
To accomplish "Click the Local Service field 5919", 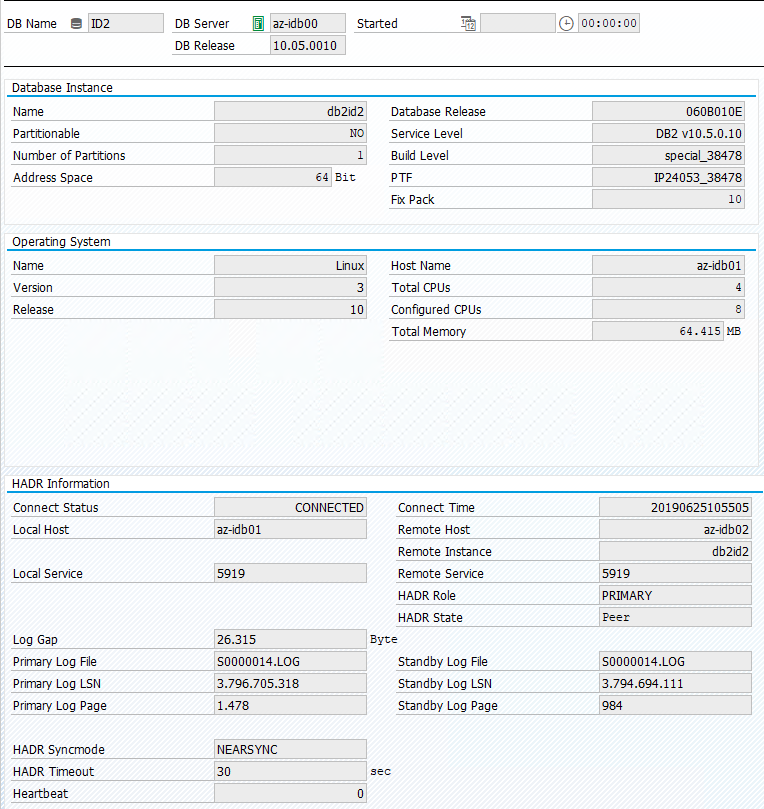I will [x=290, y=574].
